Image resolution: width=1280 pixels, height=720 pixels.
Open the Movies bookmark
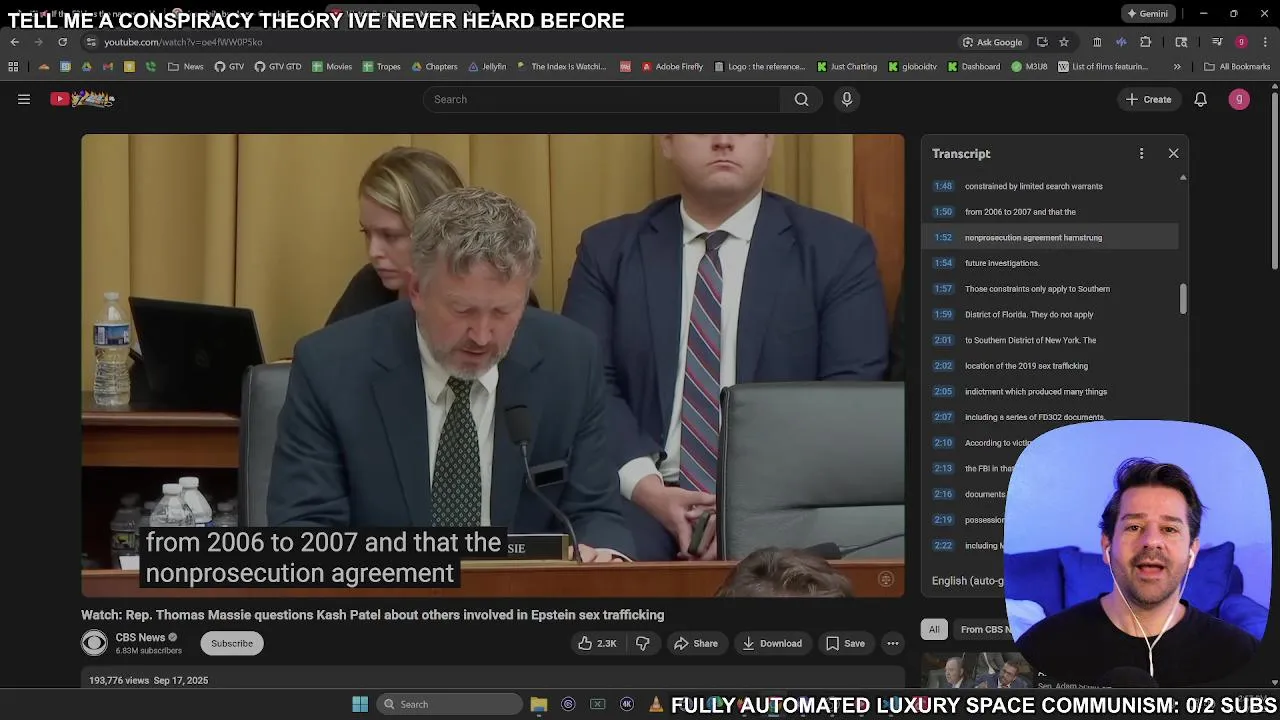[332, 67]
